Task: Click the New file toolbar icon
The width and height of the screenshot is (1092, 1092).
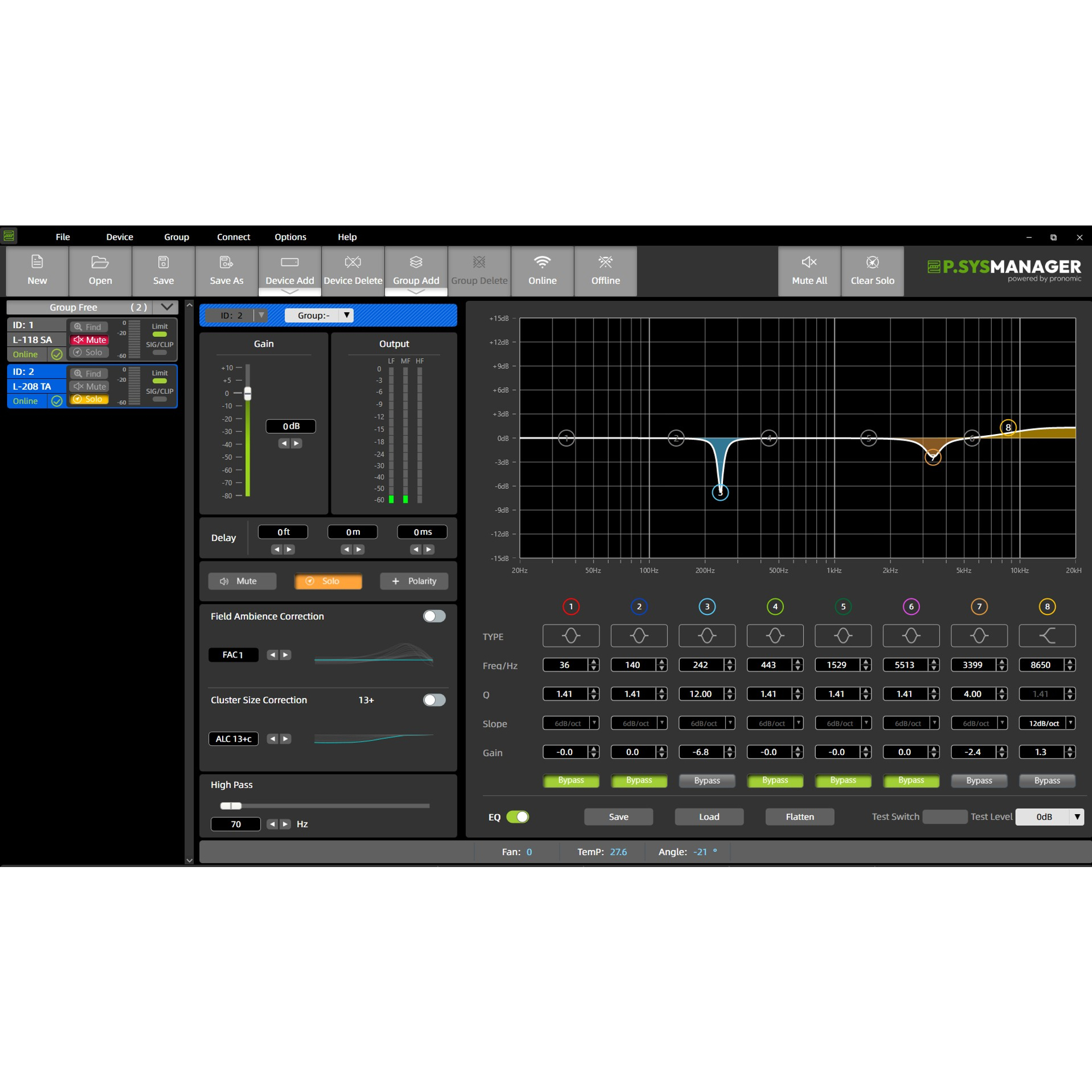Action: tap(37, 262)
